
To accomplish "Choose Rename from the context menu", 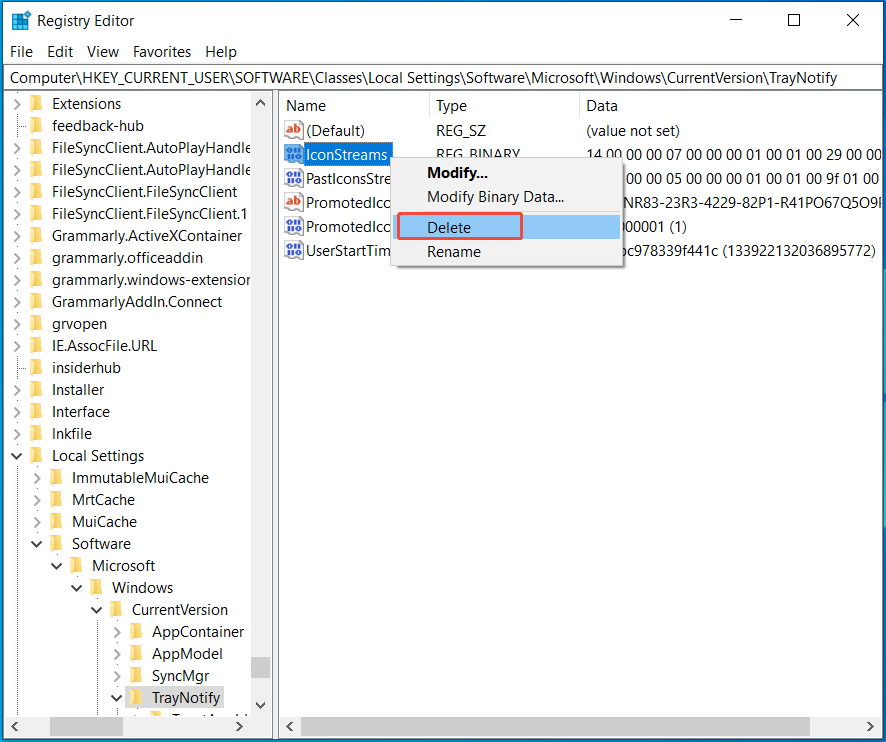I will pos(454,251).
